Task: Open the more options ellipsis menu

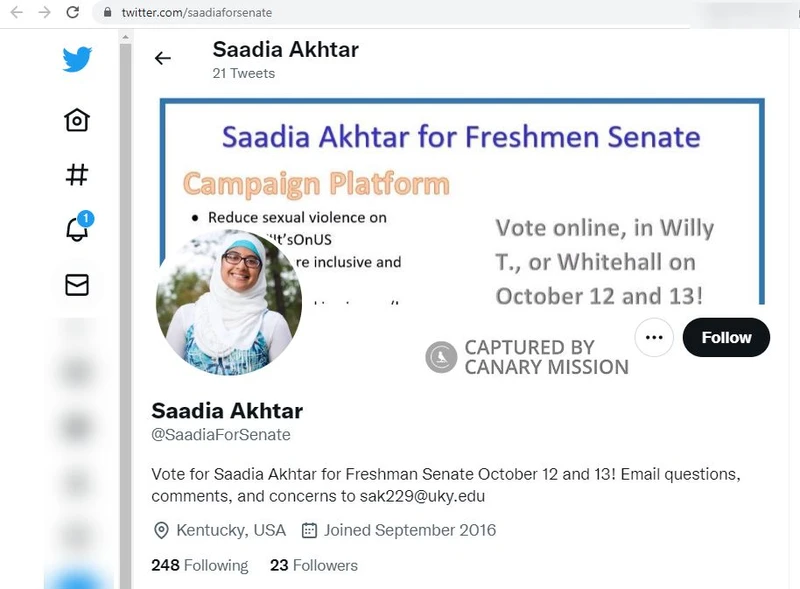Action: pyautogui.click(x=654, y=338)
